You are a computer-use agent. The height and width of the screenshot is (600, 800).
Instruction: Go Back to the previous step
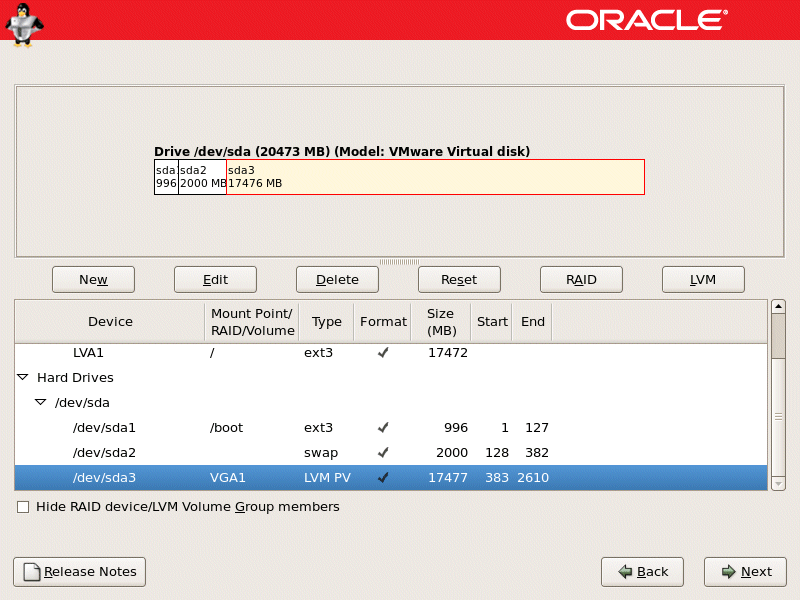click(x=642, y=572)
